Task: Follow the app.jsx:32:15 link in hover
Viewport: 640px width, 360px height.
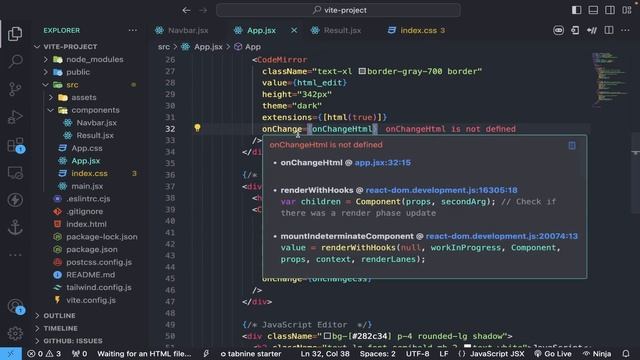Action: [382, 162]
